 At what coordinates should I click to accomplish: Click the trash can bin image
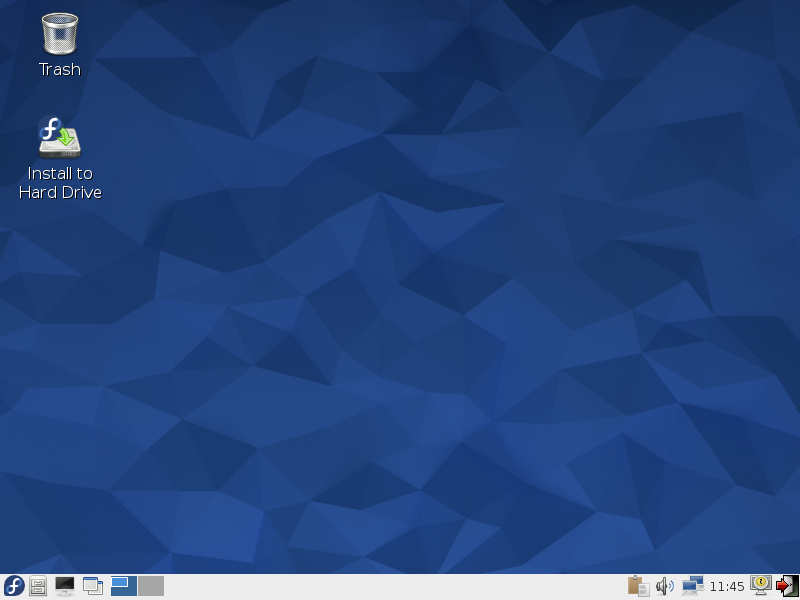[60, 34]
